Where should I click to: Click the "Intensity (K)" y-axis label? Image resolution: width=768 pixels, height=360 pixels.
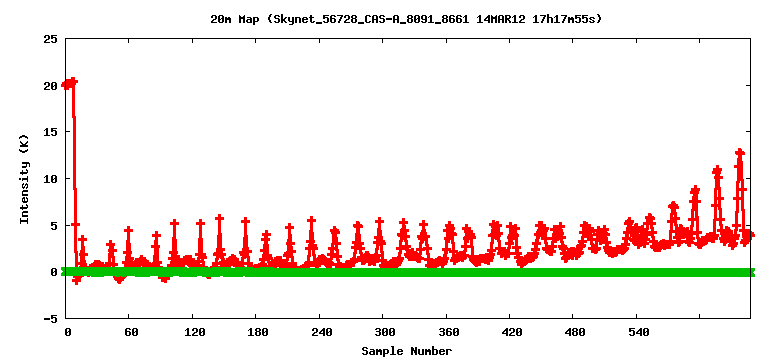[24, 179]
